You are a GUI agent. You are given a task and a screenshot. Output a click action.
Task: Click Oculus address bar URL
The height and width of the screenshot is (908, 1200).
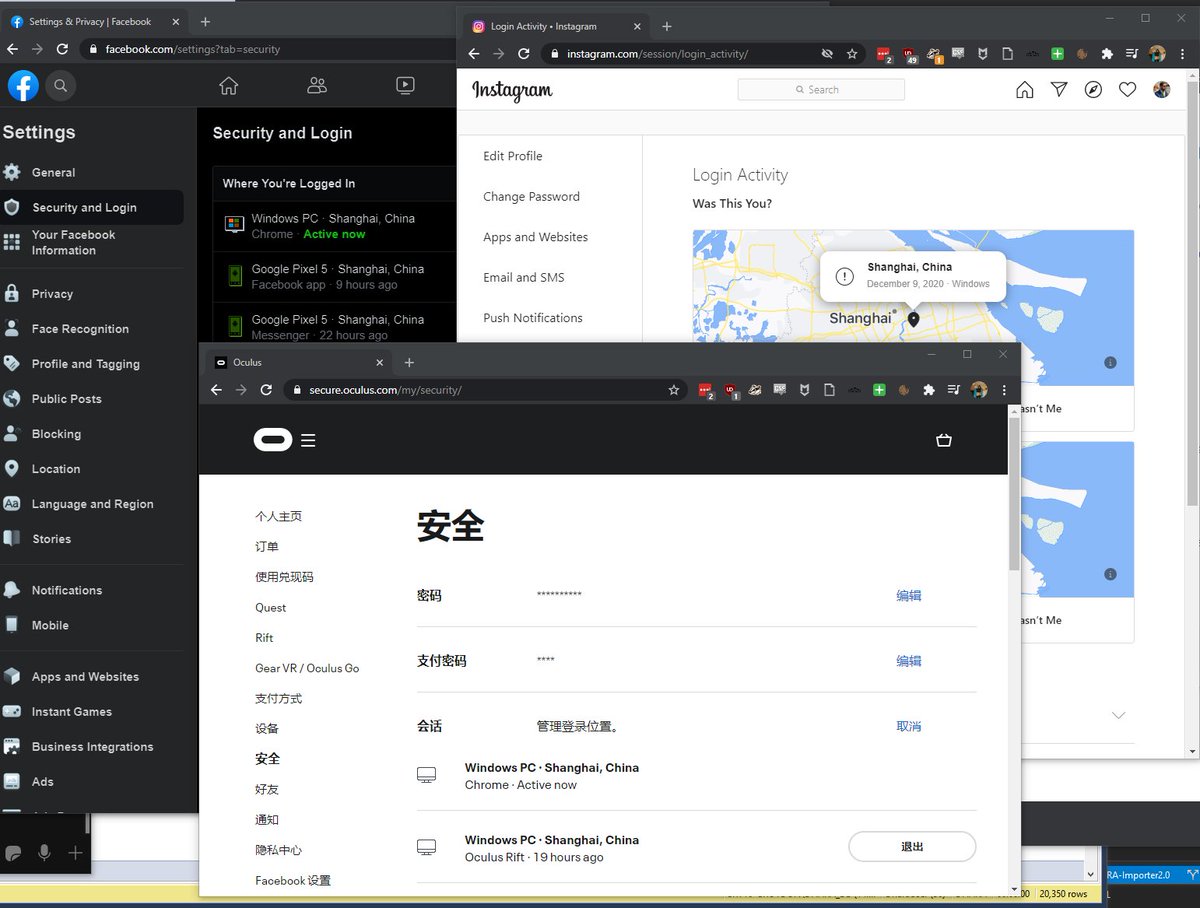pos(385,390)
